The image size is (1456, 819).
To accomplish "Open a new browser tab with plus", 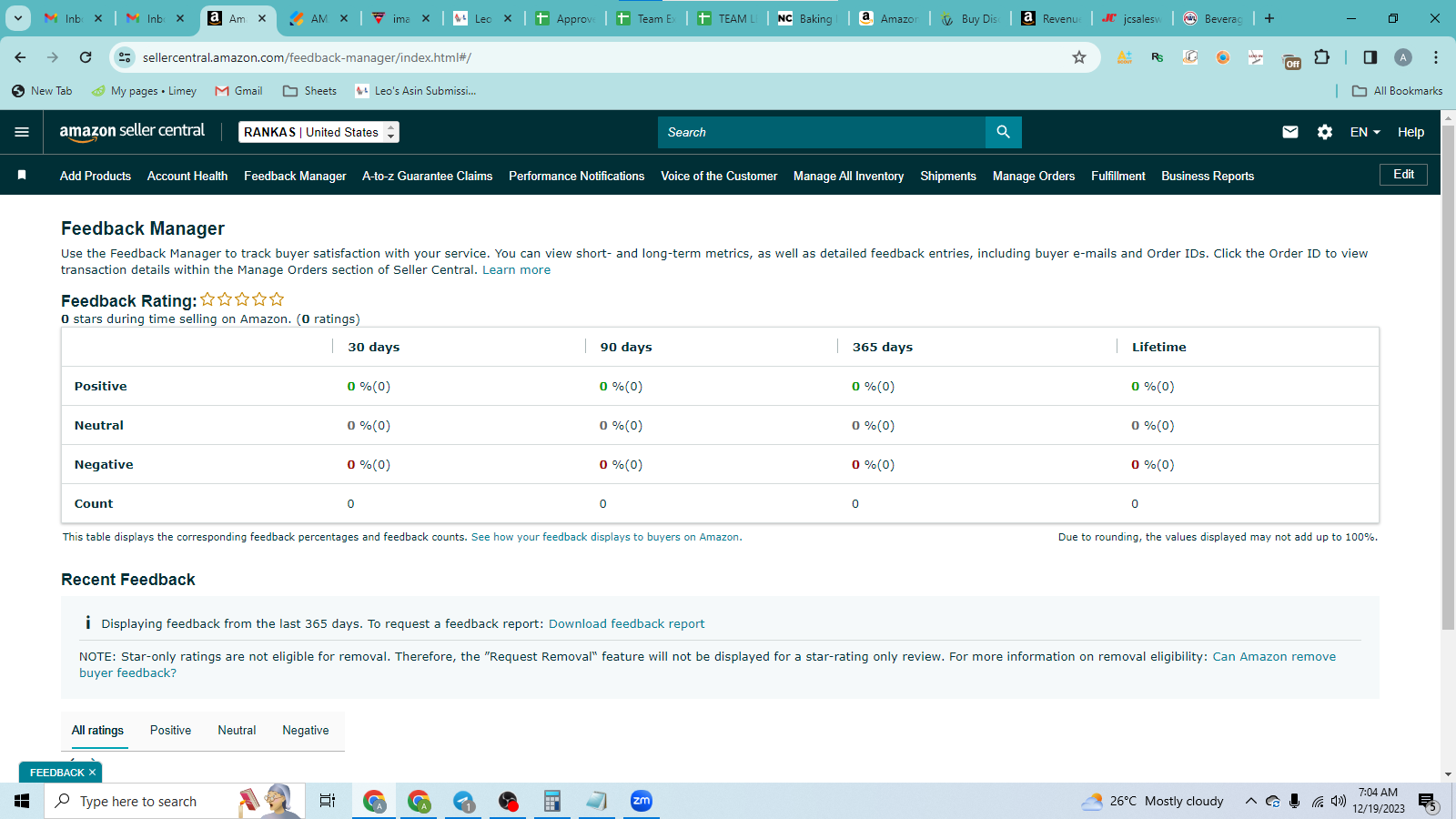I will (x=1269, y=18).
